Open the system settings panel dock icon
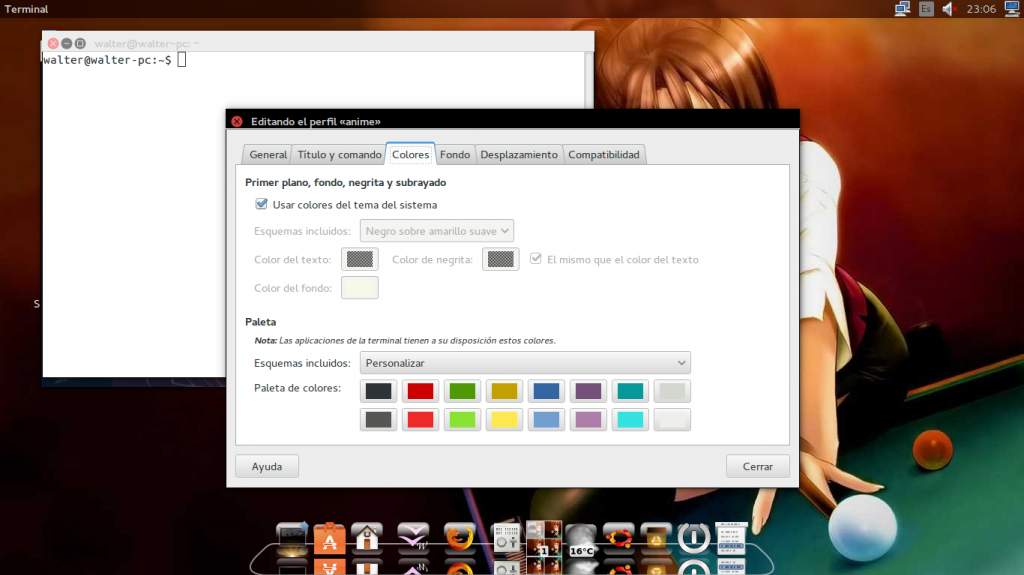The width and height of the screenshot is (1024, 575). click(505, 538)
